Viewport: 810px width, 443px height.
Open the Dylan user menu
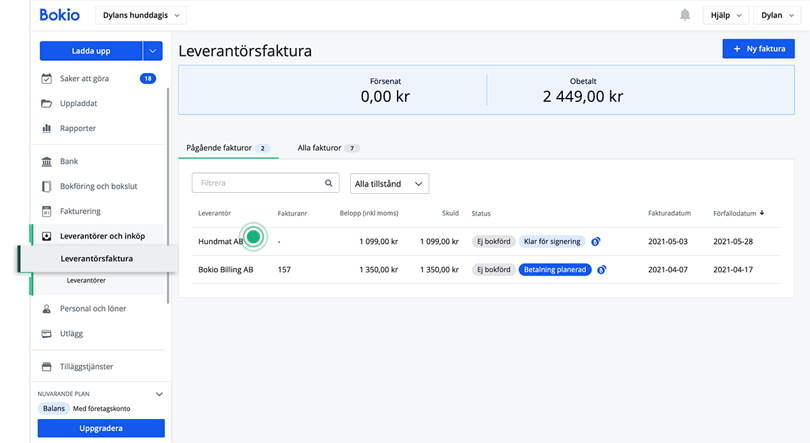click(x=776, y=15)
